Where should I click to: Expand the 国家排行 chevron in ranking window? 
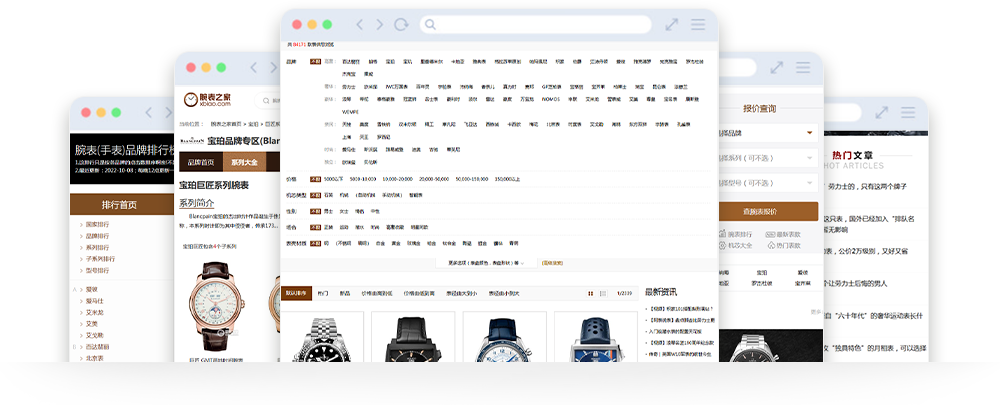pyautogui.click(x=81, y=225)
